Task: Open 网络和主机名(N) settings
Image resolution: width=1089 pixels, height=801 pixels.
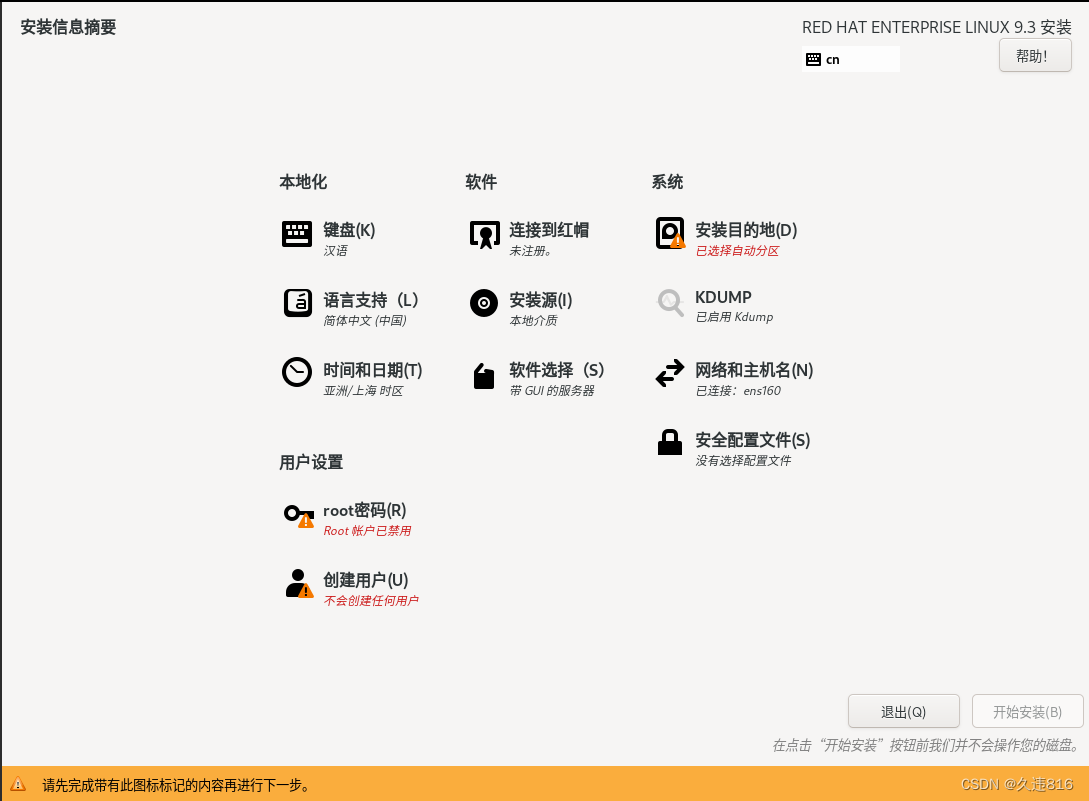Action: tap(754, 370)
